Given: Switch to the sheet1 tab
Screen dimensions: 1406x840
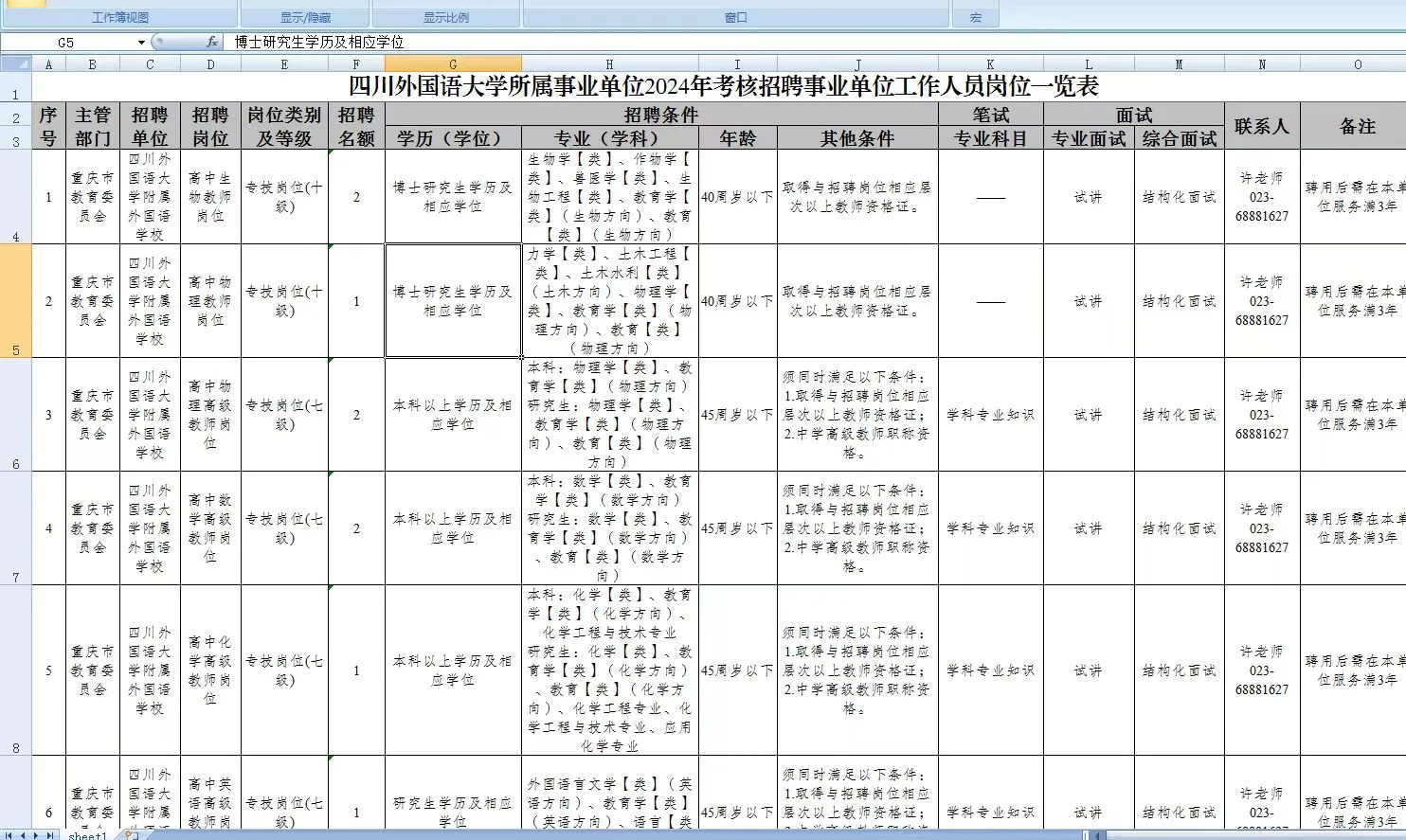Looking at the screenshot, I should coord(88,835).
